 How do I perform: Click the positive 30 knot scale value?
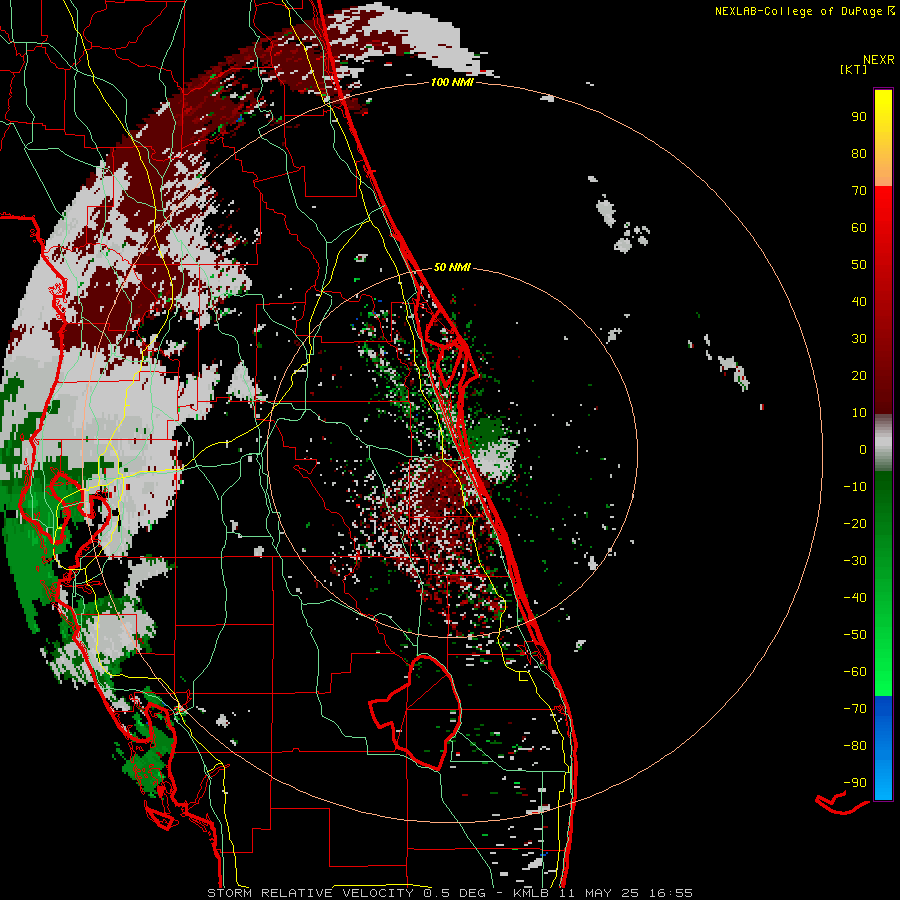click(859, 339)
